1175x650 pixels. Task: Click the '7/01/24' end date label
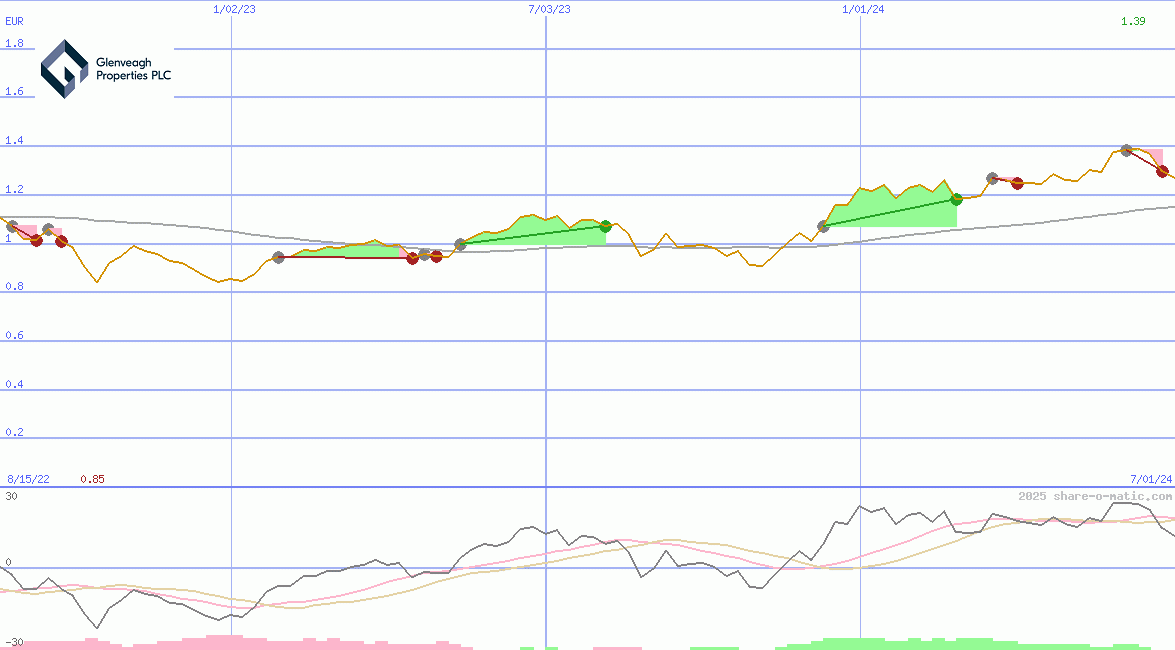click(1151, 479)
